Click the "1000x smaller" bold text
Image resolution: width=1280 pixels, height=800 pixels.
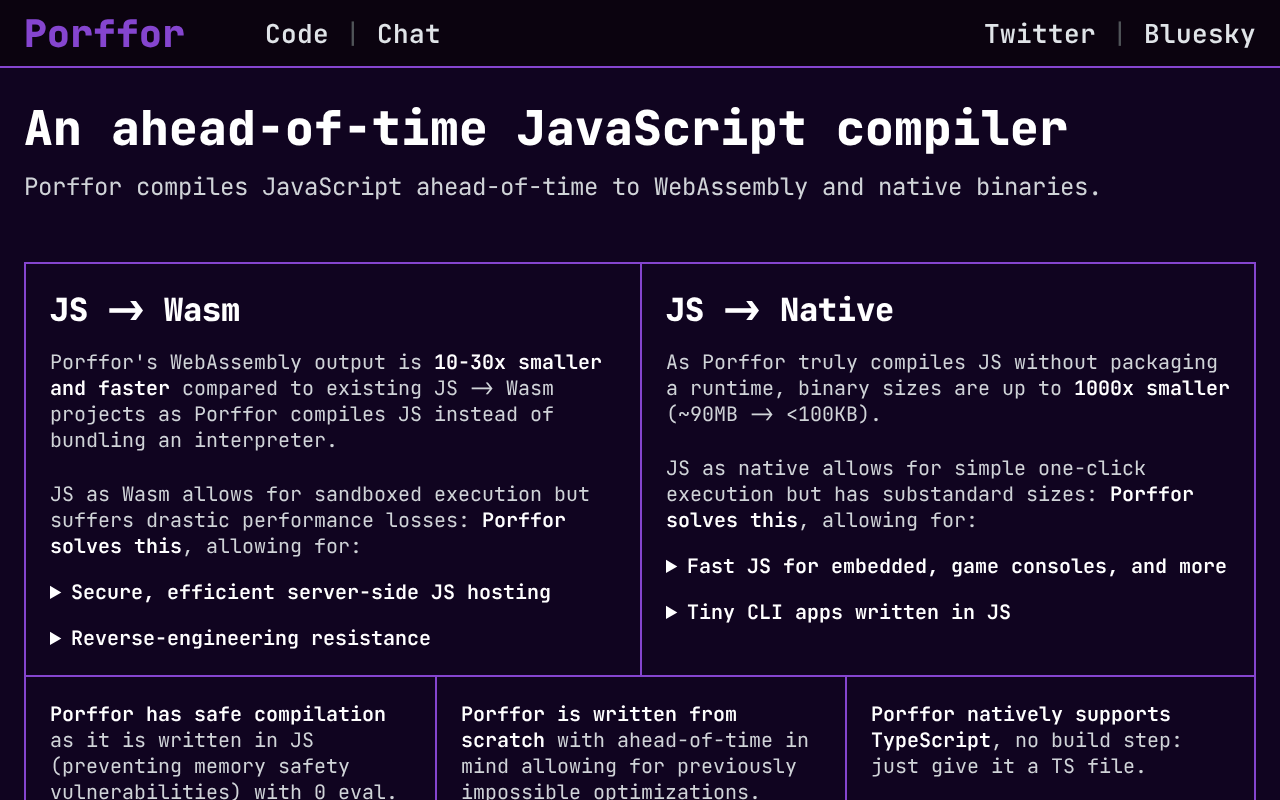coord(1152,388)
